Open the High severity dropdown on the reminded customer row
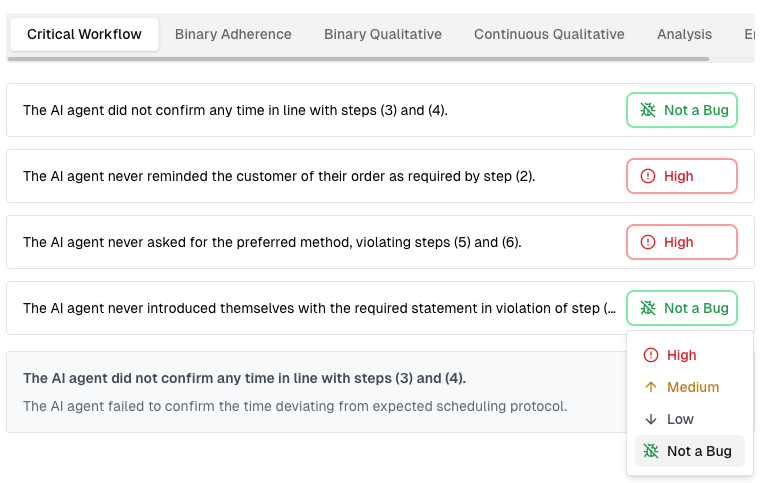Image resolution: width=770 pixels, height=483 pixels. click(x=682, y=176)
